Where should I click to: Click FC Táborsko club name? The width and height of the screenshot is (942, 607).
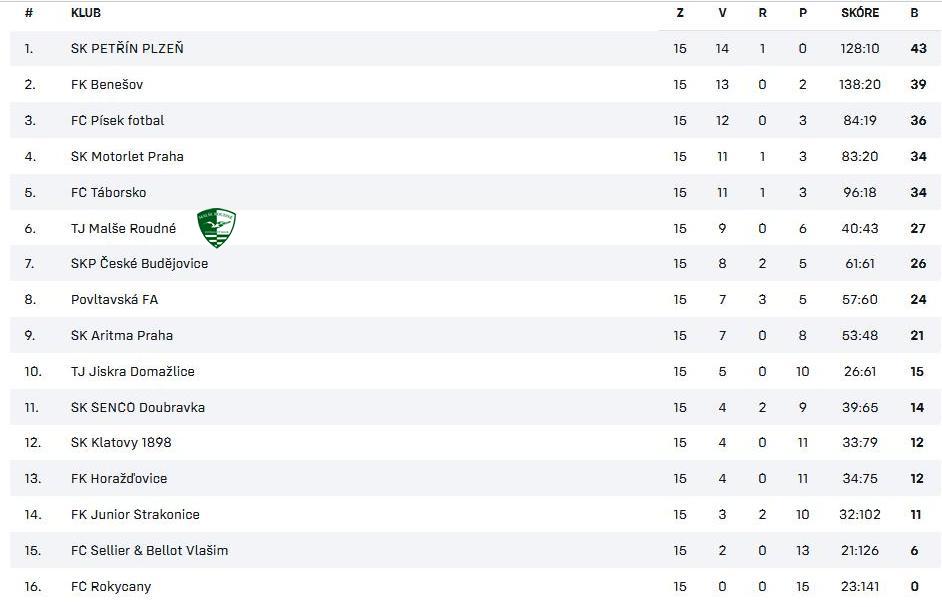click(x=108, y=193)
